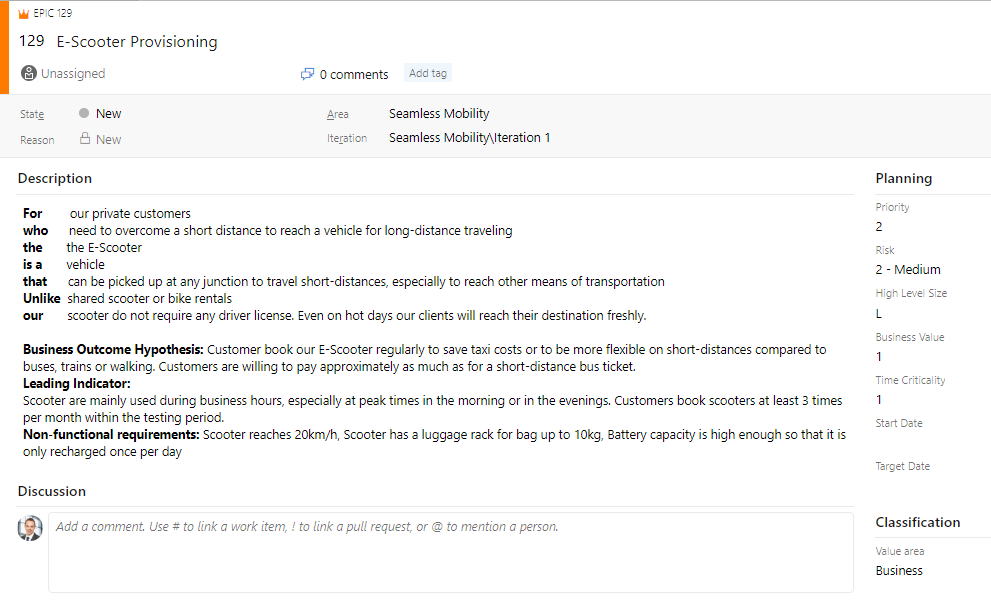This screenshot has width=991, height=604.
Task: Open the Risk 2 - Medium dropdown
Action: 929,270
